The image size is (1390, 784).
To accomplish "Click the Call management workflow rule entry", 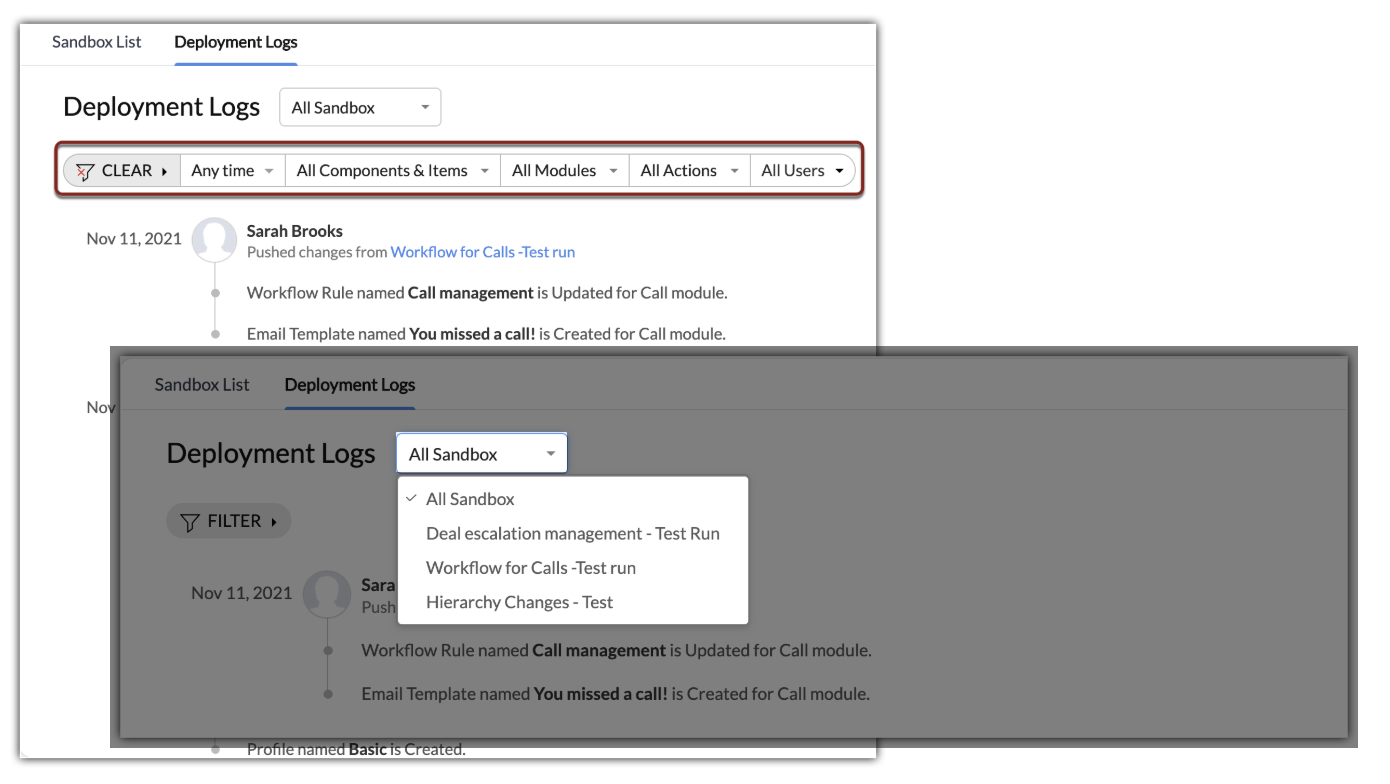I will [x=470, y=293].
